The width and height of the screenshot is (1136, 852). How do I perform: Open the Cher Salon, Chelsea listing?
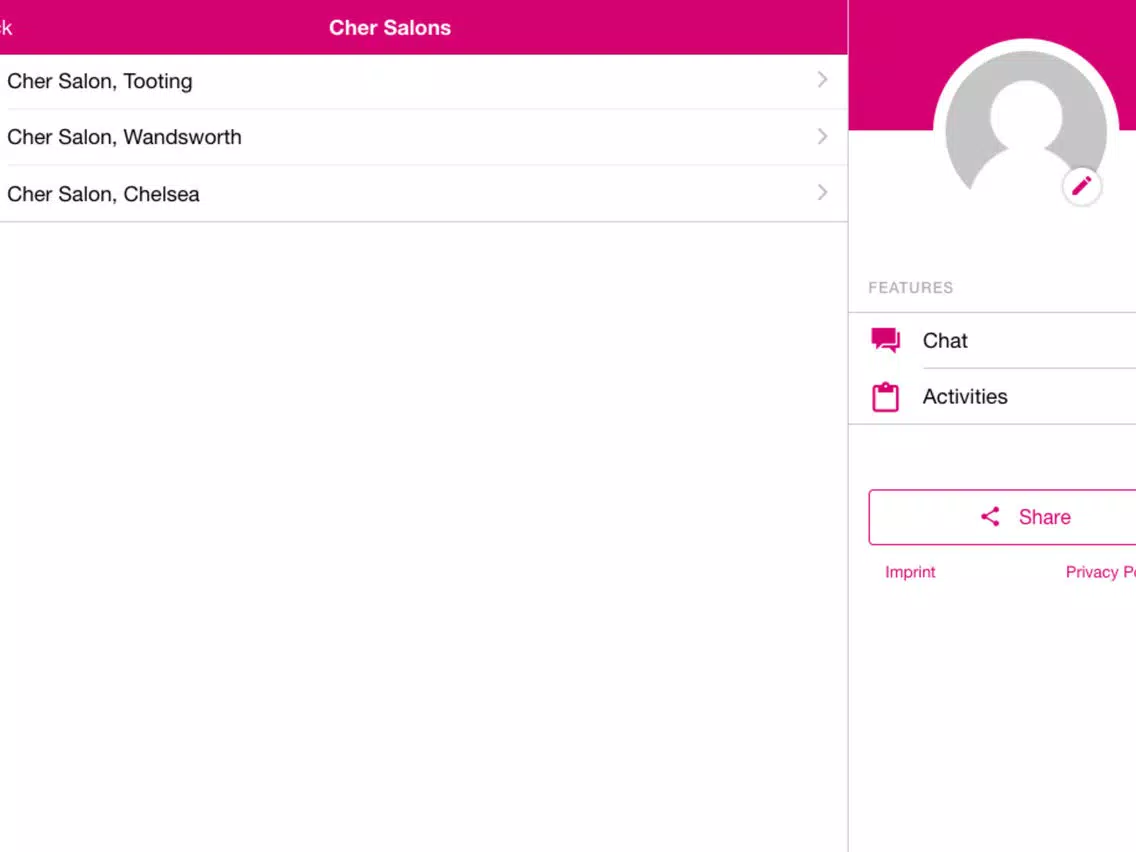(104, 194)
